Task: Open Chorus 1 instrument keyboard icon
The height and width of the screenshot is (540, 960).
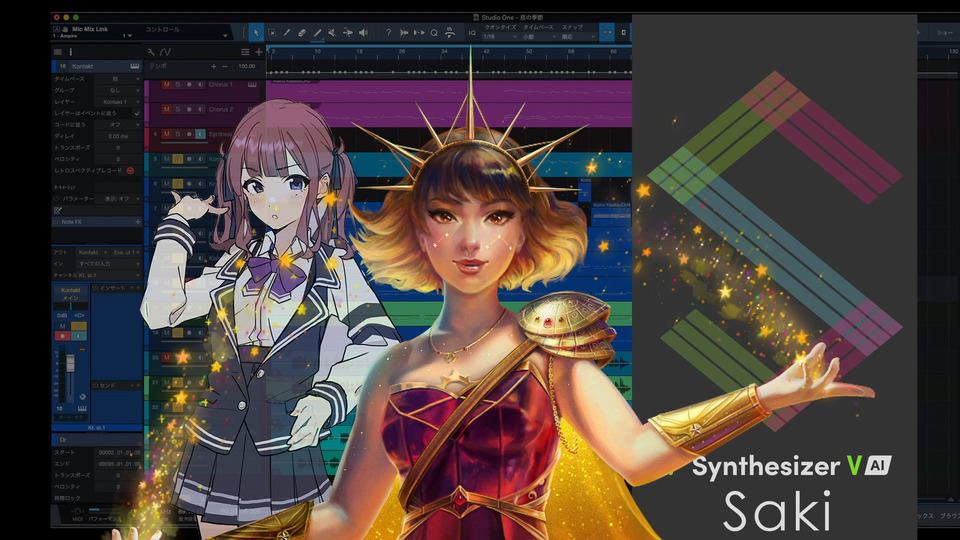Action: (x=252, y=84)
